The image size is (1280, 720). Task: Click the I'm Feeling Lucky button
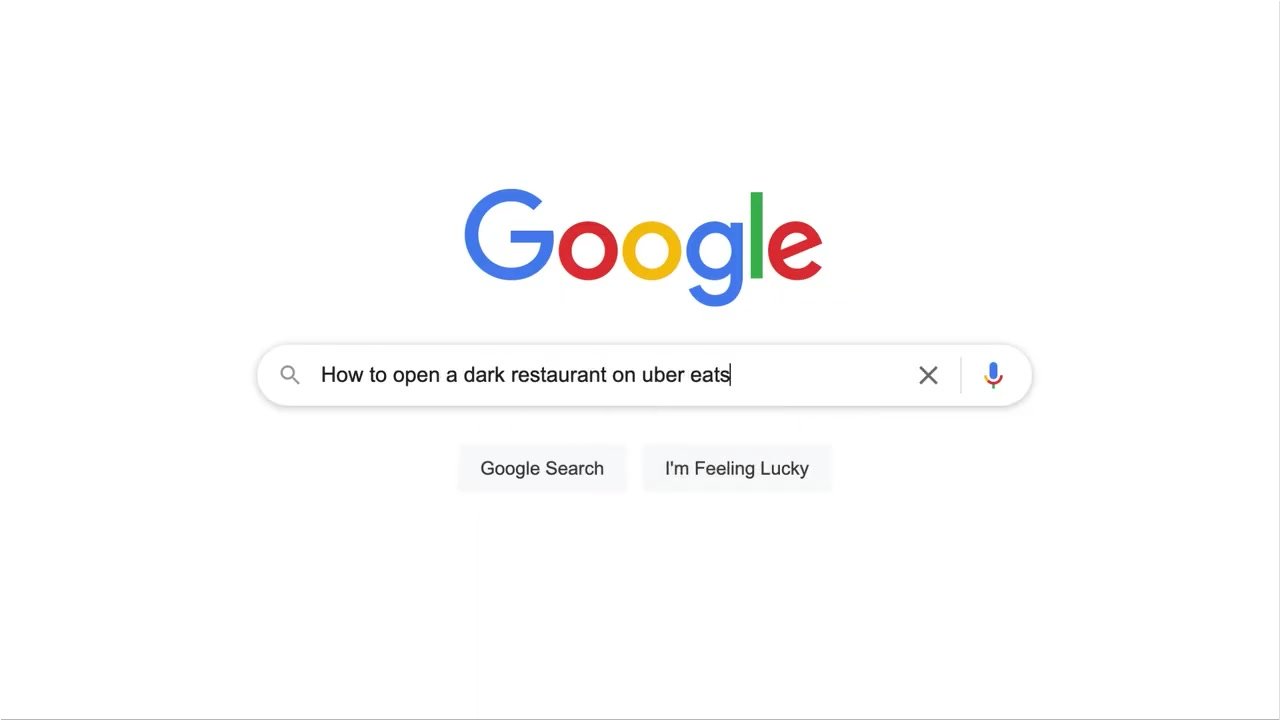(x=737, y=468)
